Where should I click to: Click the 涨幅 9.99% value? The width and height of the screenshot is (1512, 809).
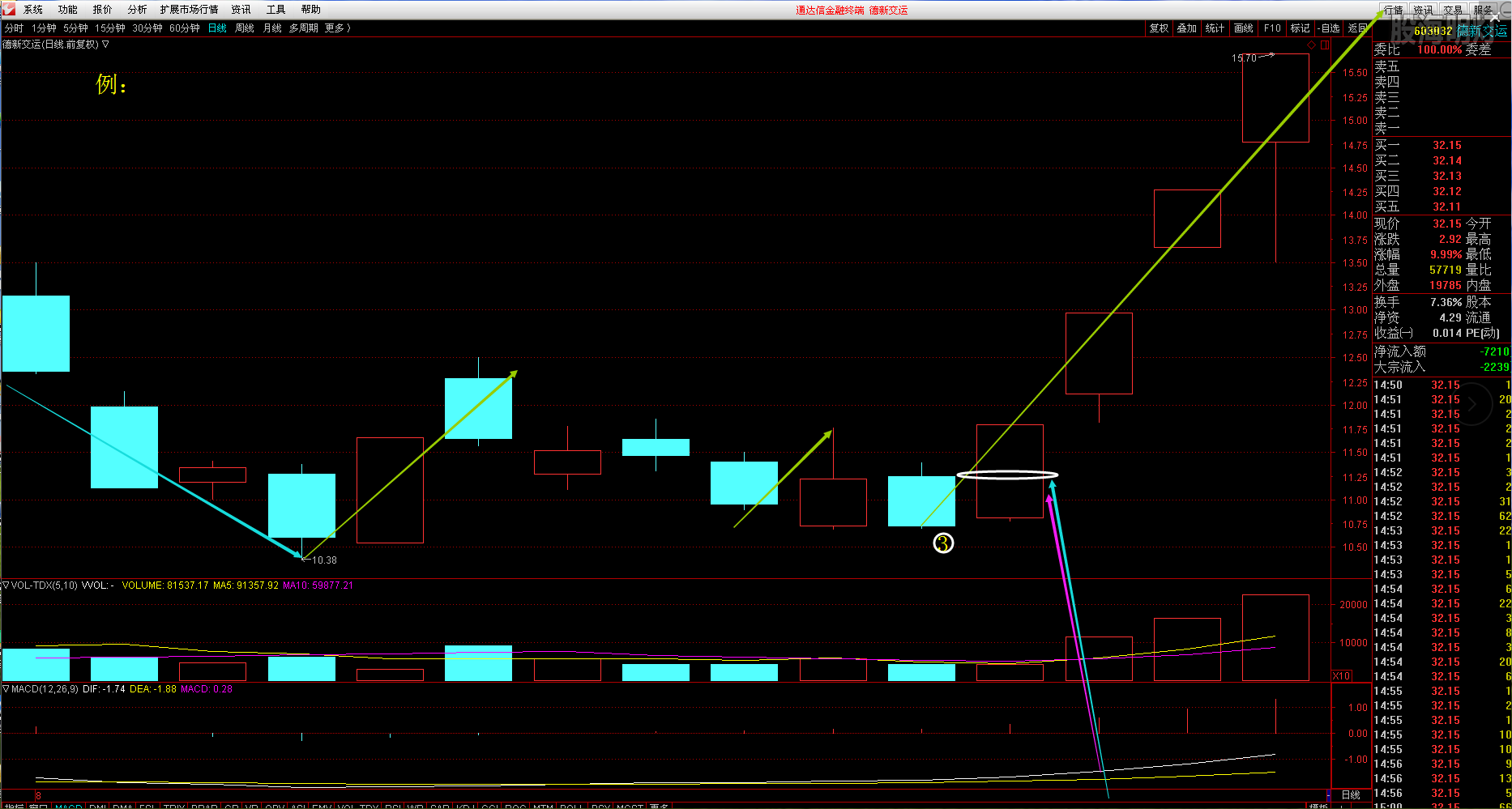click(1446, 254)
